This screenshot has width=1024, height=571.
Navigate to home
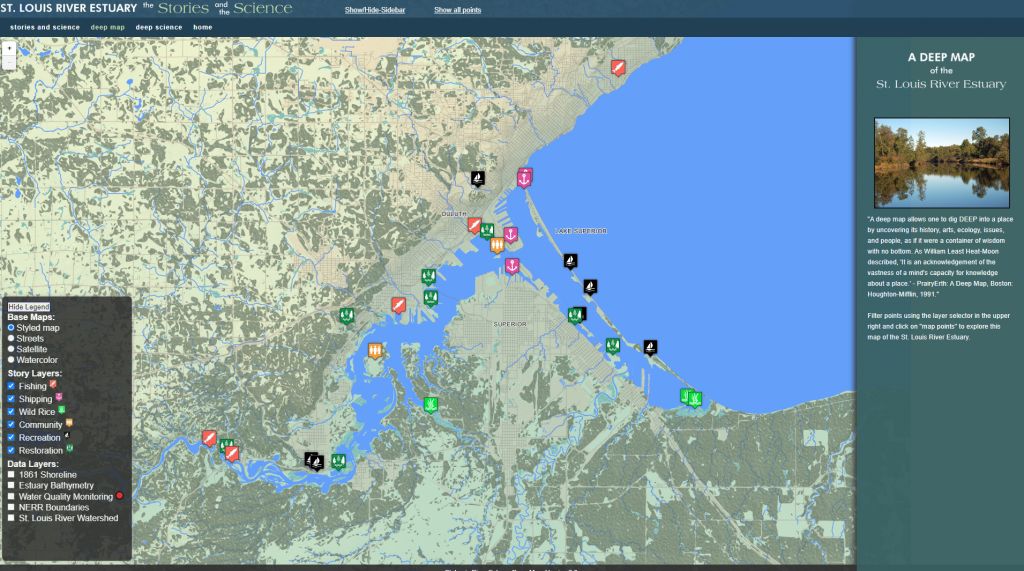coord(202,27)
